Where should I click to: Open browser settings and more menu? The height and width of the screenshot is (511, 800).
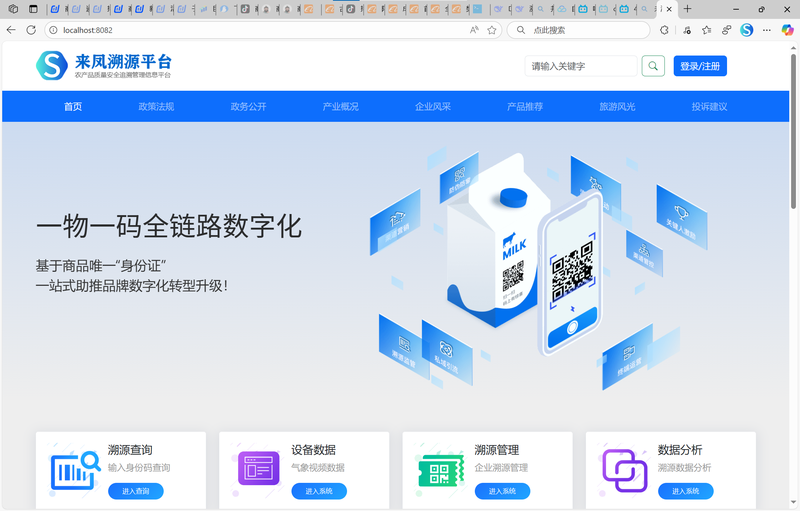point(767,30)
